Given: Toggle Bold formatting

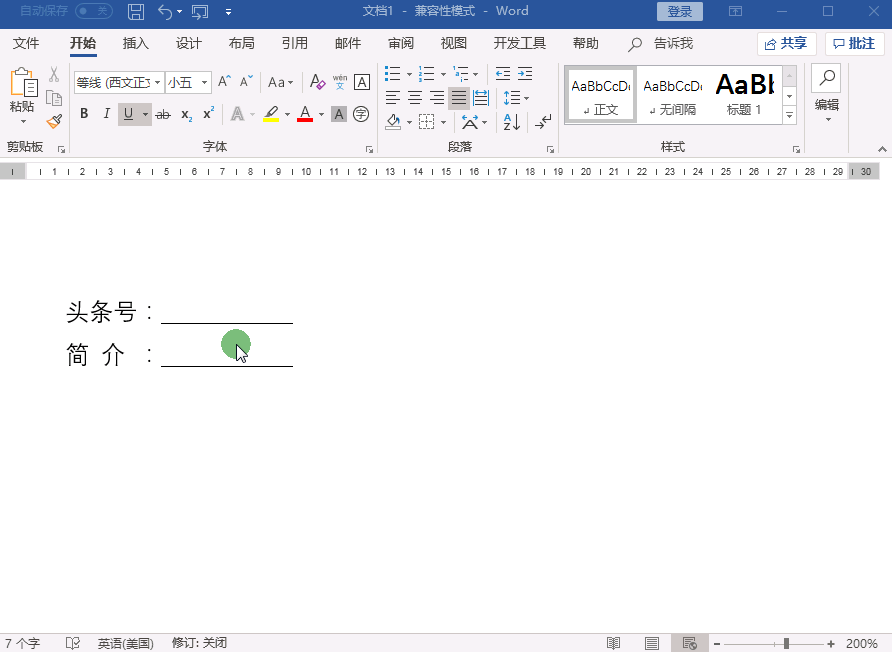Looking at the screenshot, I should click(84, 114).
